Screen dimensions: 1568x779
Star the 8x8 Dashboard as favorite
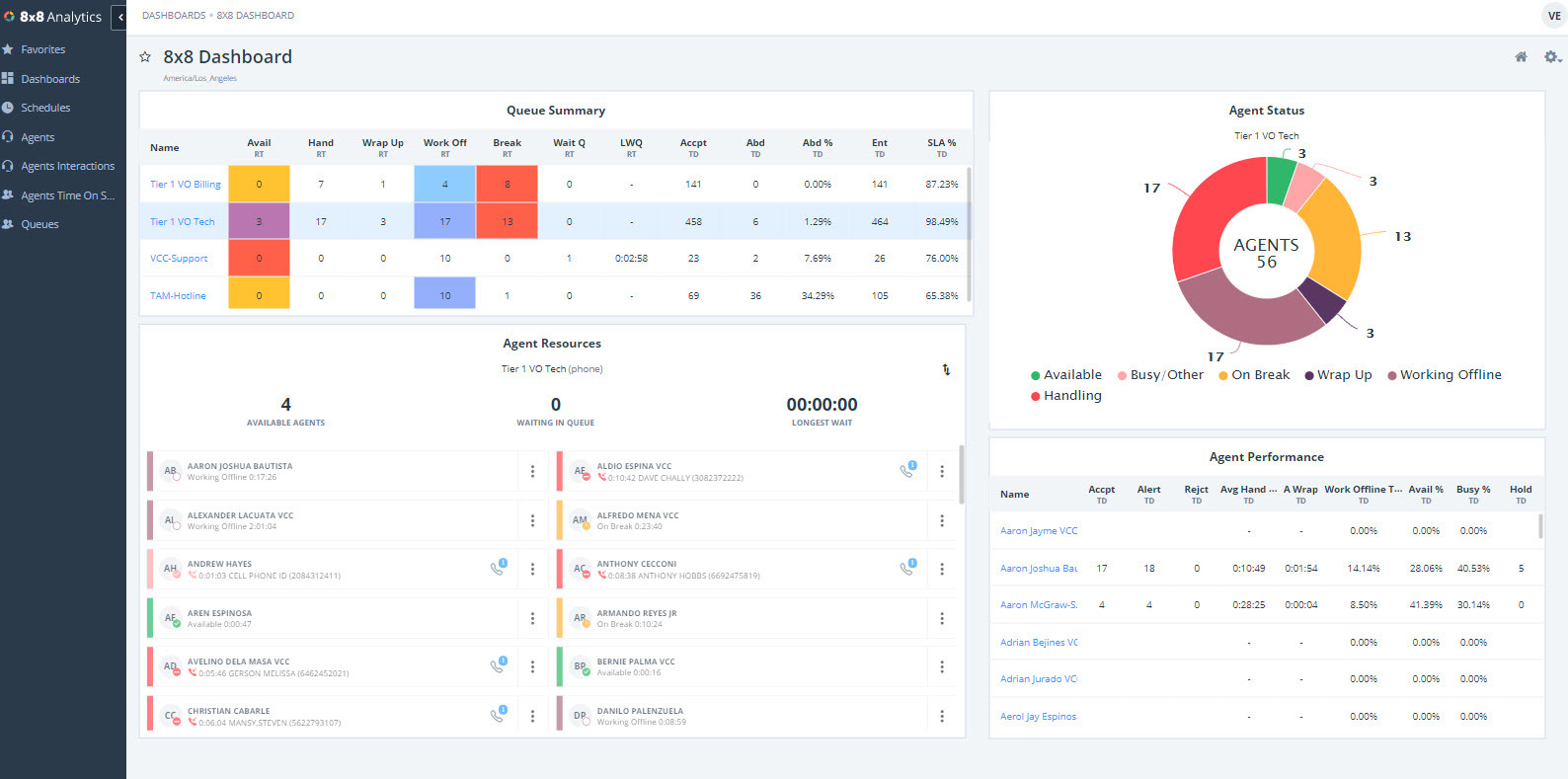(x=145, y=57)
